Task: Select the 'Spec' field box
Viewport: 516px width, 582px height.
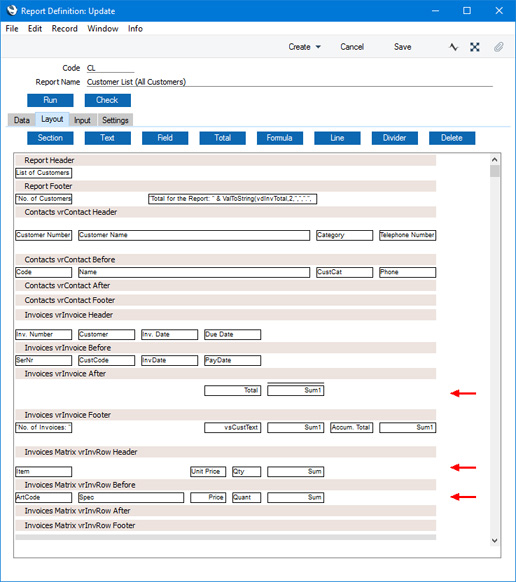Action: (x=131, y=498)
